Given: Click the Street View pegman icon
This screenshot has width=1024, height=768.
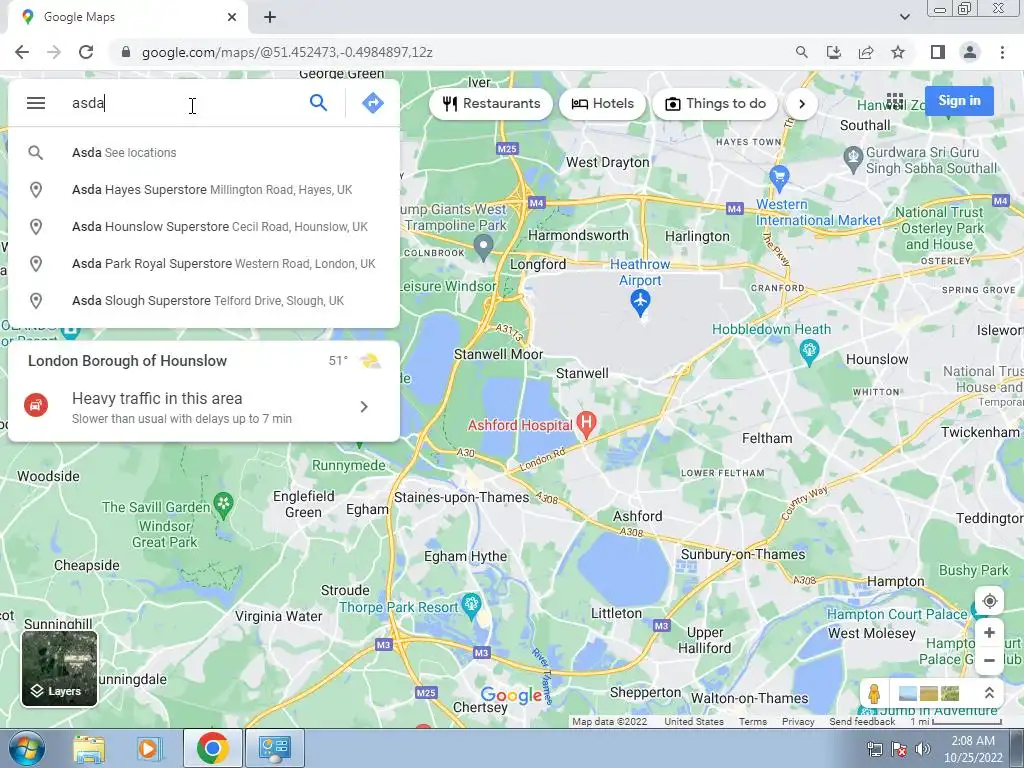Looking at the screenshot, I should [874, 694].
